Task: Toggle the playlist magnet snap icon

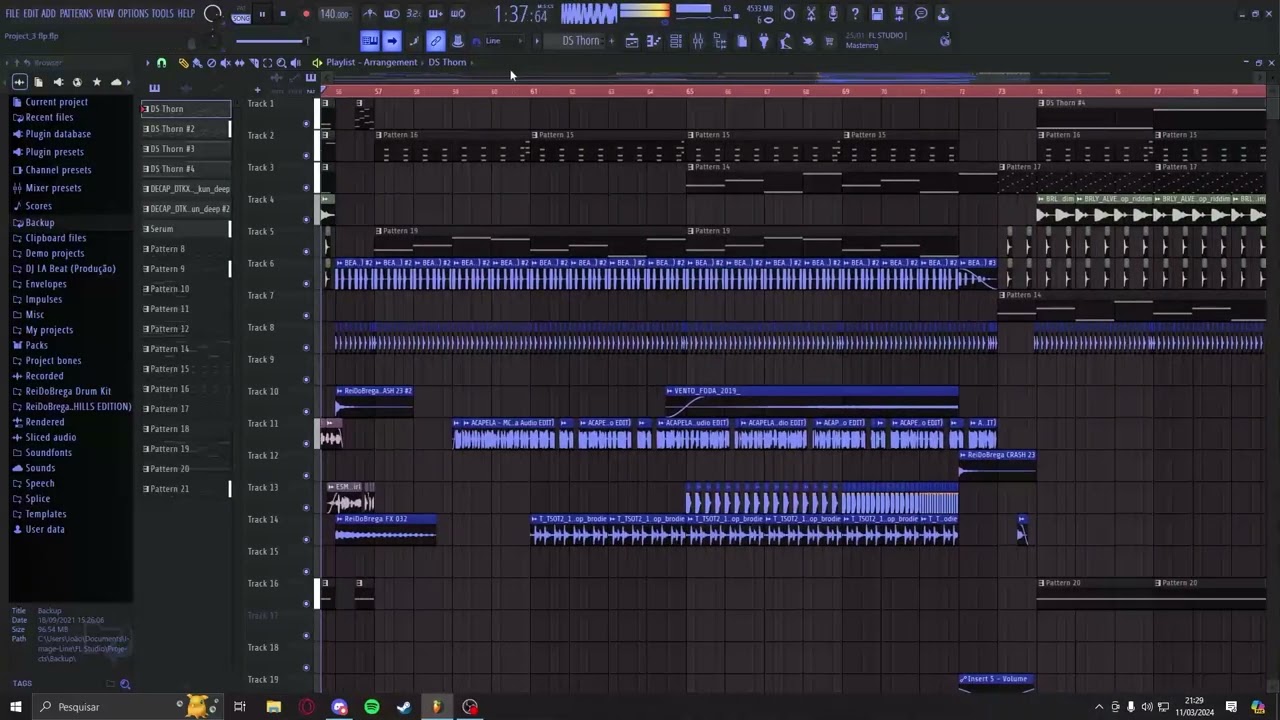Action: point(162,63)
